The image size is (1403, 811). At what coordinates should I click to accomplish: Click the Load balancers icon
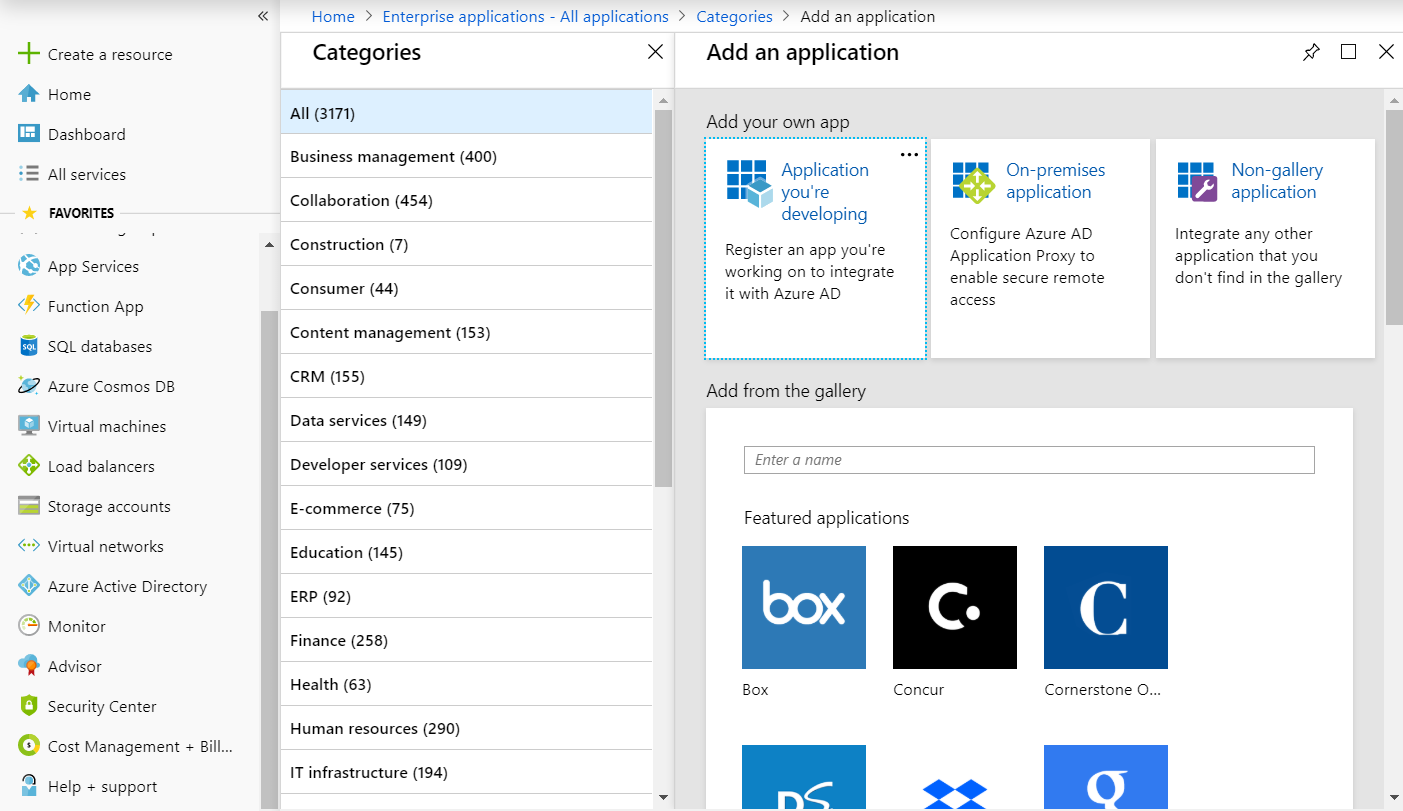pos(29,466)
